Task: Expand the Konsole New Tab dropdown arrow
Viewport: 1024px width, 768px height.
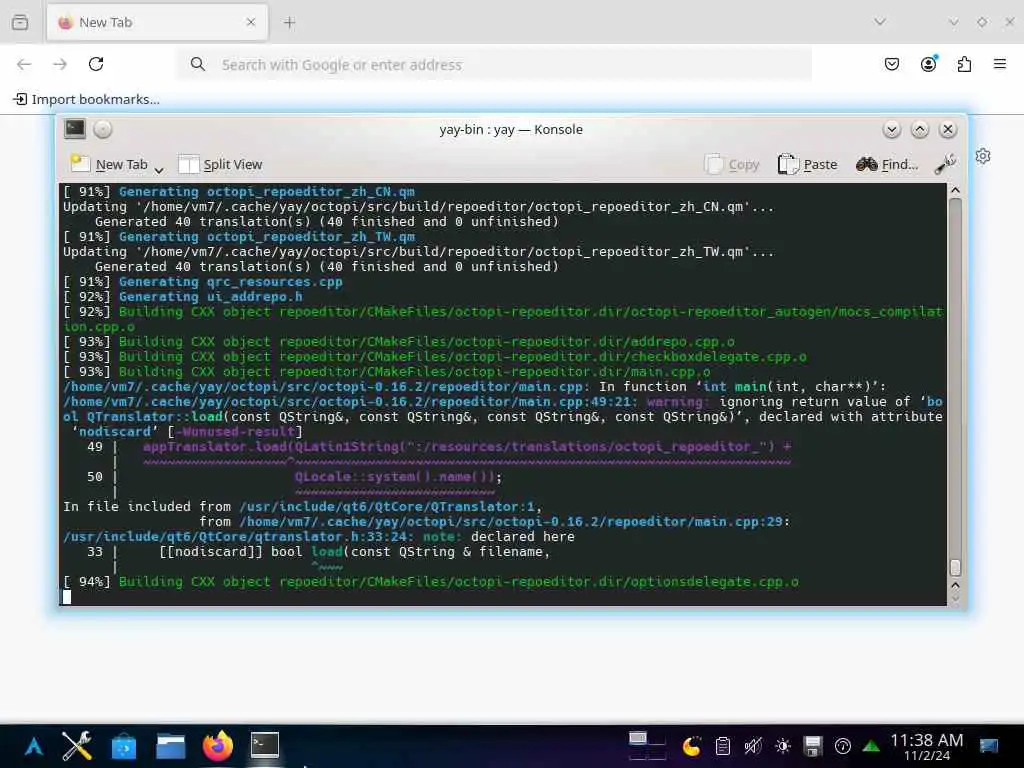Action: click(159, 170)
